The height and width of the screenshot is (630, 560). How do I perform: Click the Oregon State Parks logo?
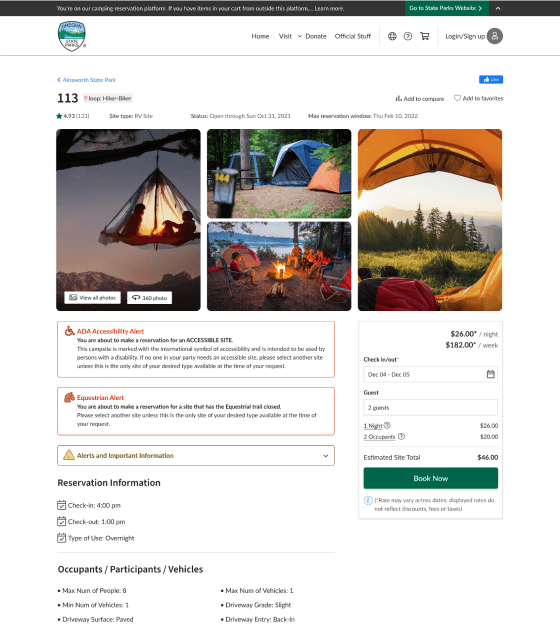click(72, 36)
